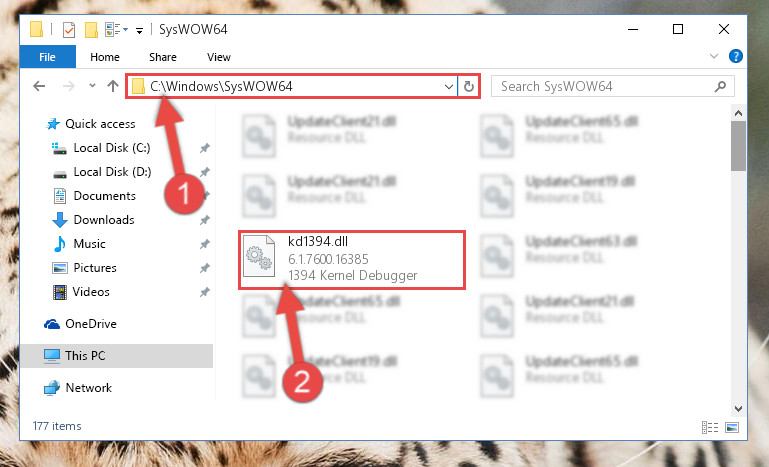Open the recent locations dropdown arrow
769x467 pixels.
tap(92, 86)
